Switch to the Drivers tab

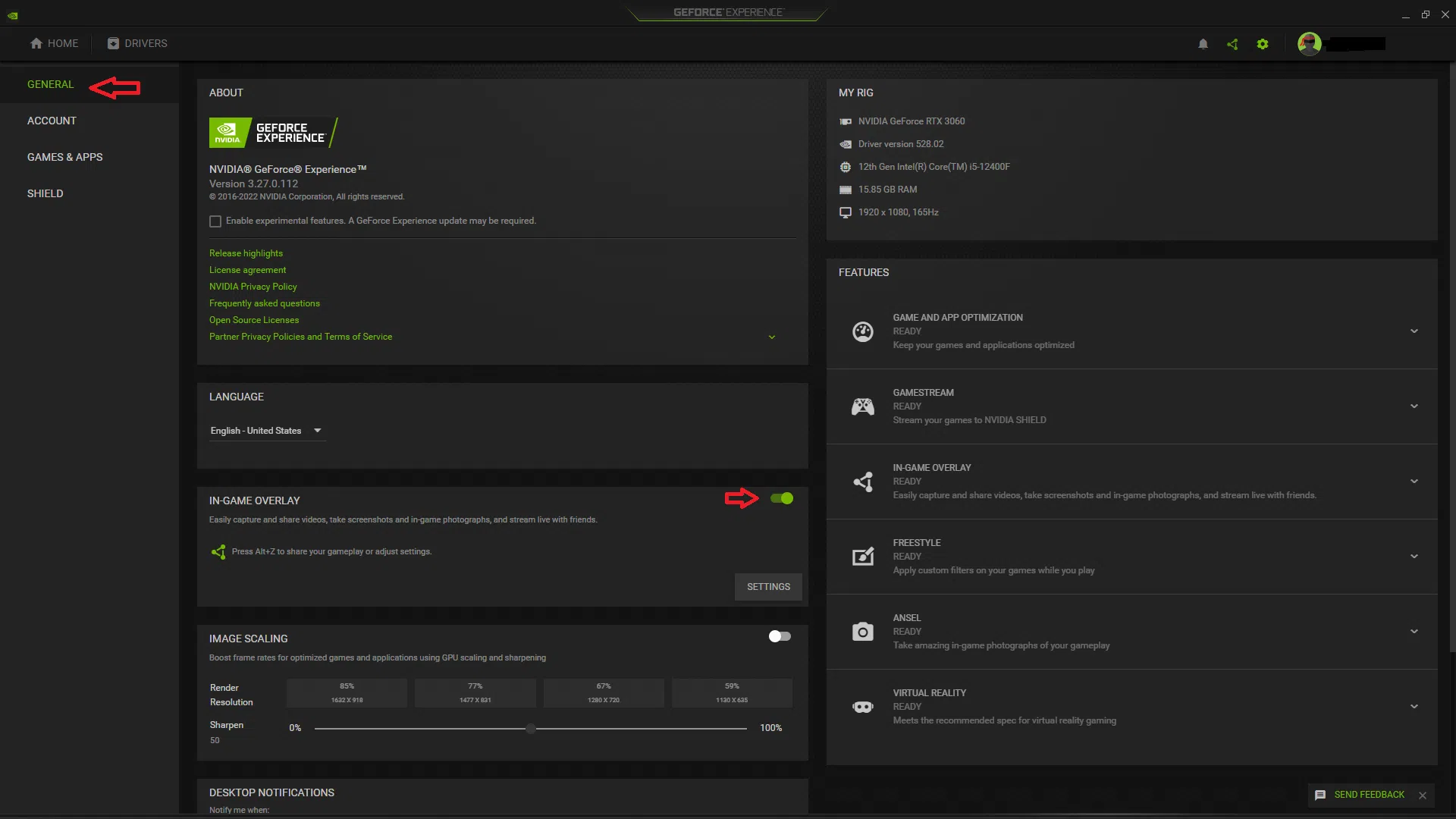(137, 43)
